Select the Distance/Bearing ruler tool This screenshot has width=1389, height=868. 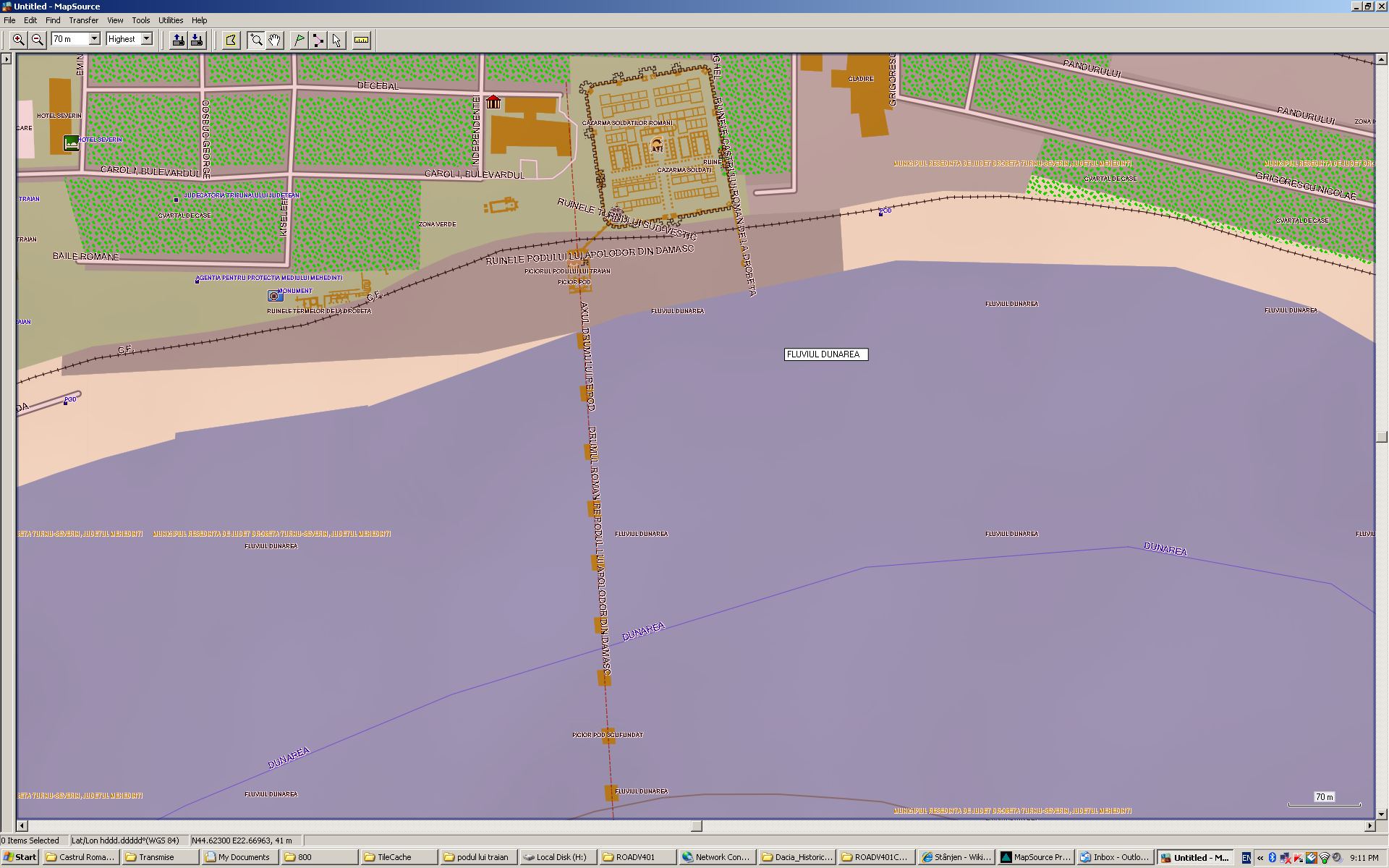click(361, 40)
